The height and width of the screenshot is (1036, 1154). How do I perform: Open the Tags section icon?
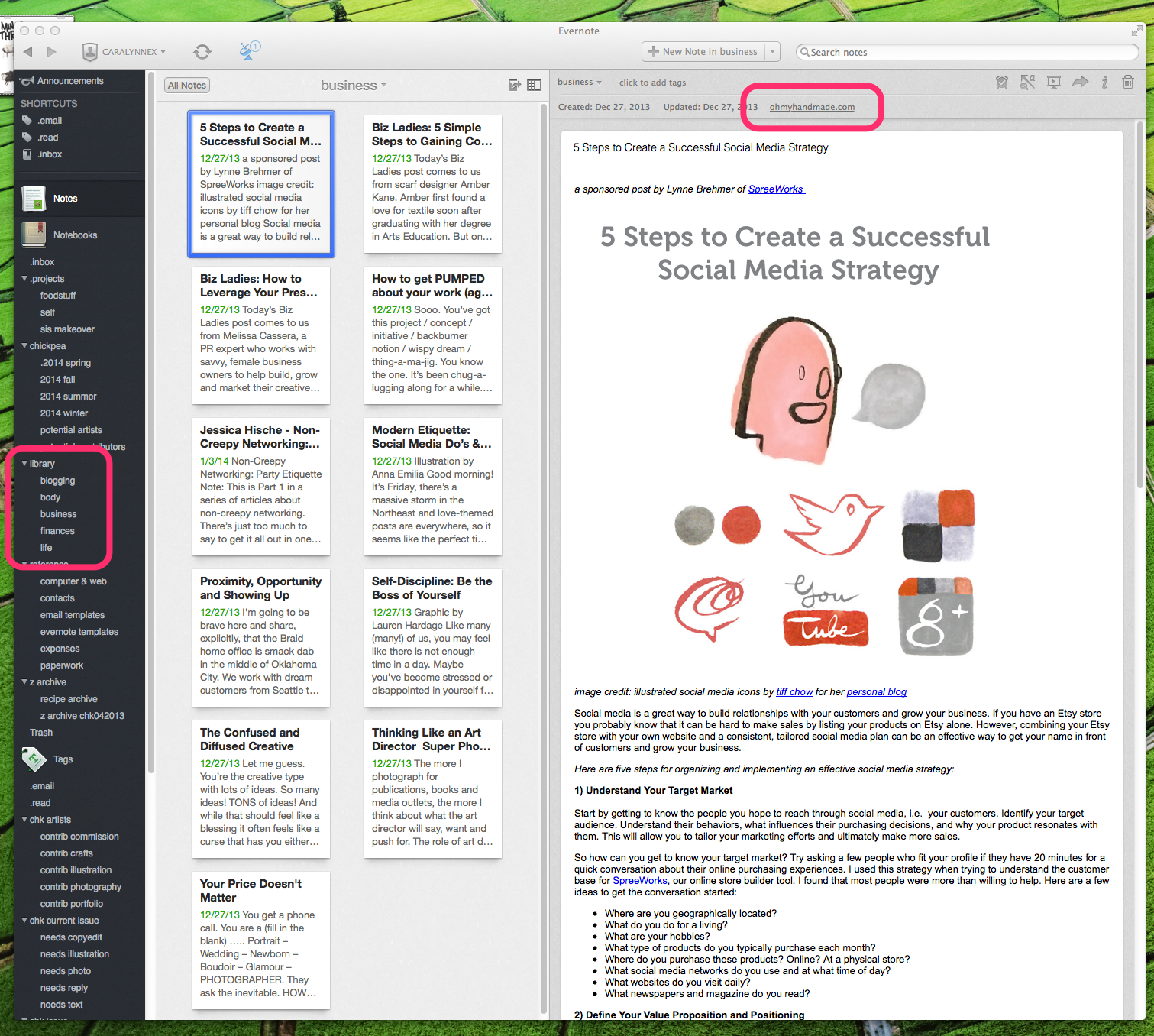(34, 759)
